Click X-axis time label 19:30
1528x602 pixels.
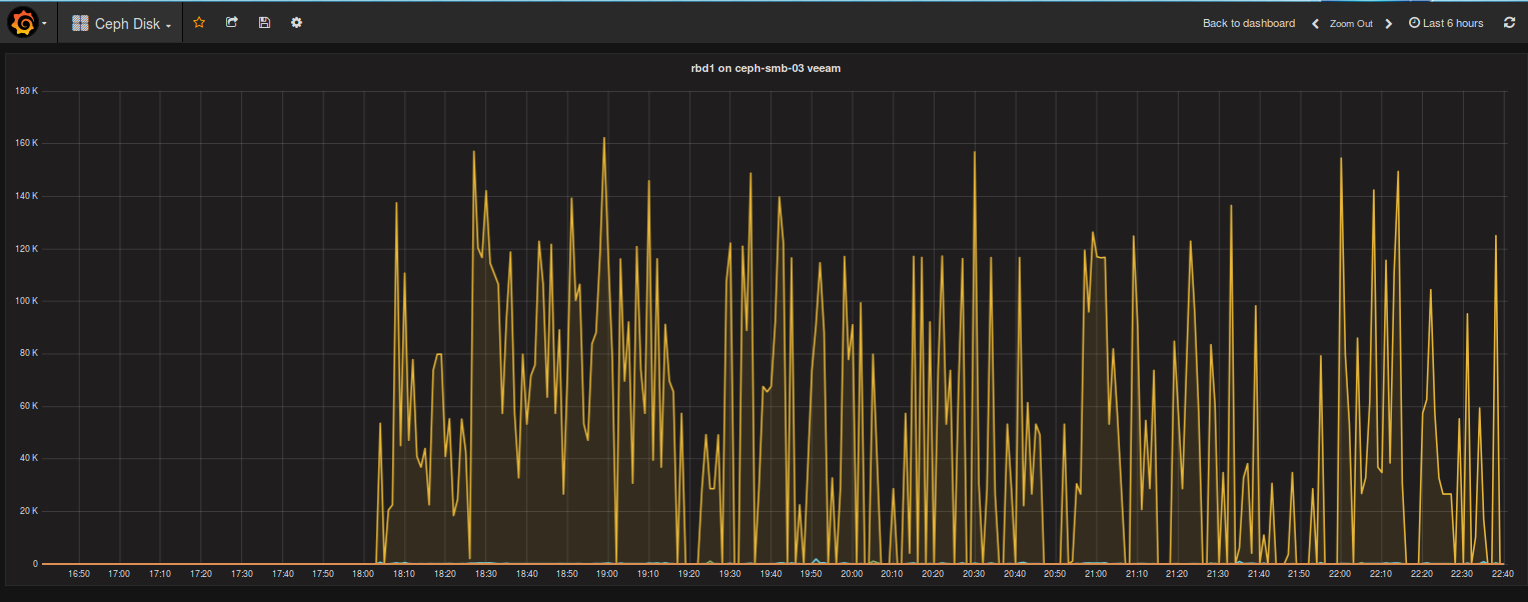(730, 574)
